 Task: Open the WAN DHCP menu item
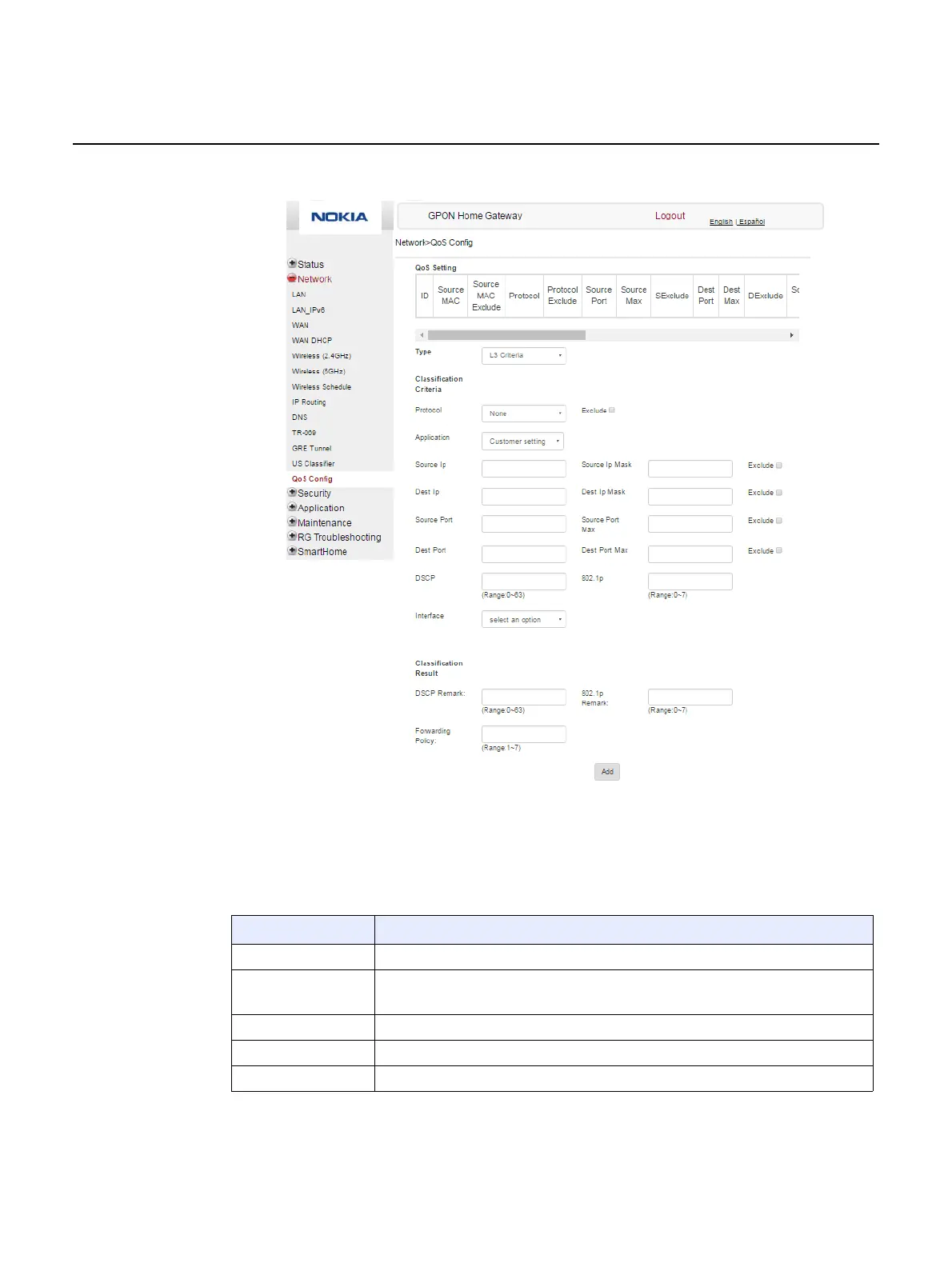point(312,341)
